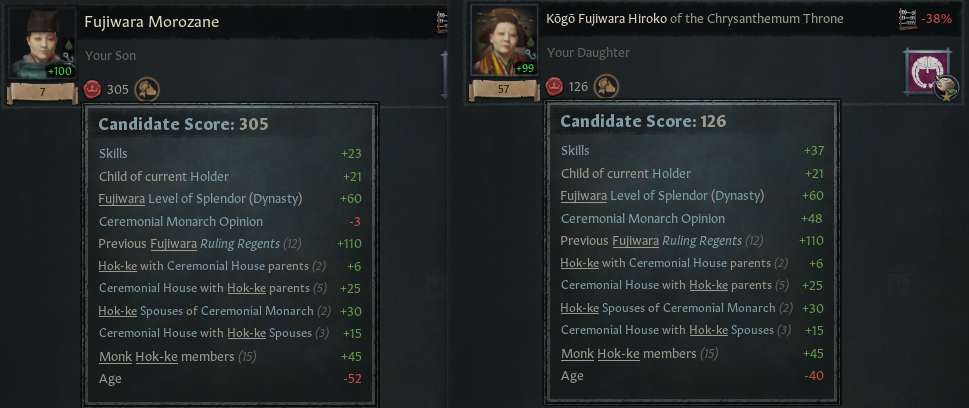
Task: Open Kōgō Fujiwara Hiroko's portrait
Action: [503, 42]
